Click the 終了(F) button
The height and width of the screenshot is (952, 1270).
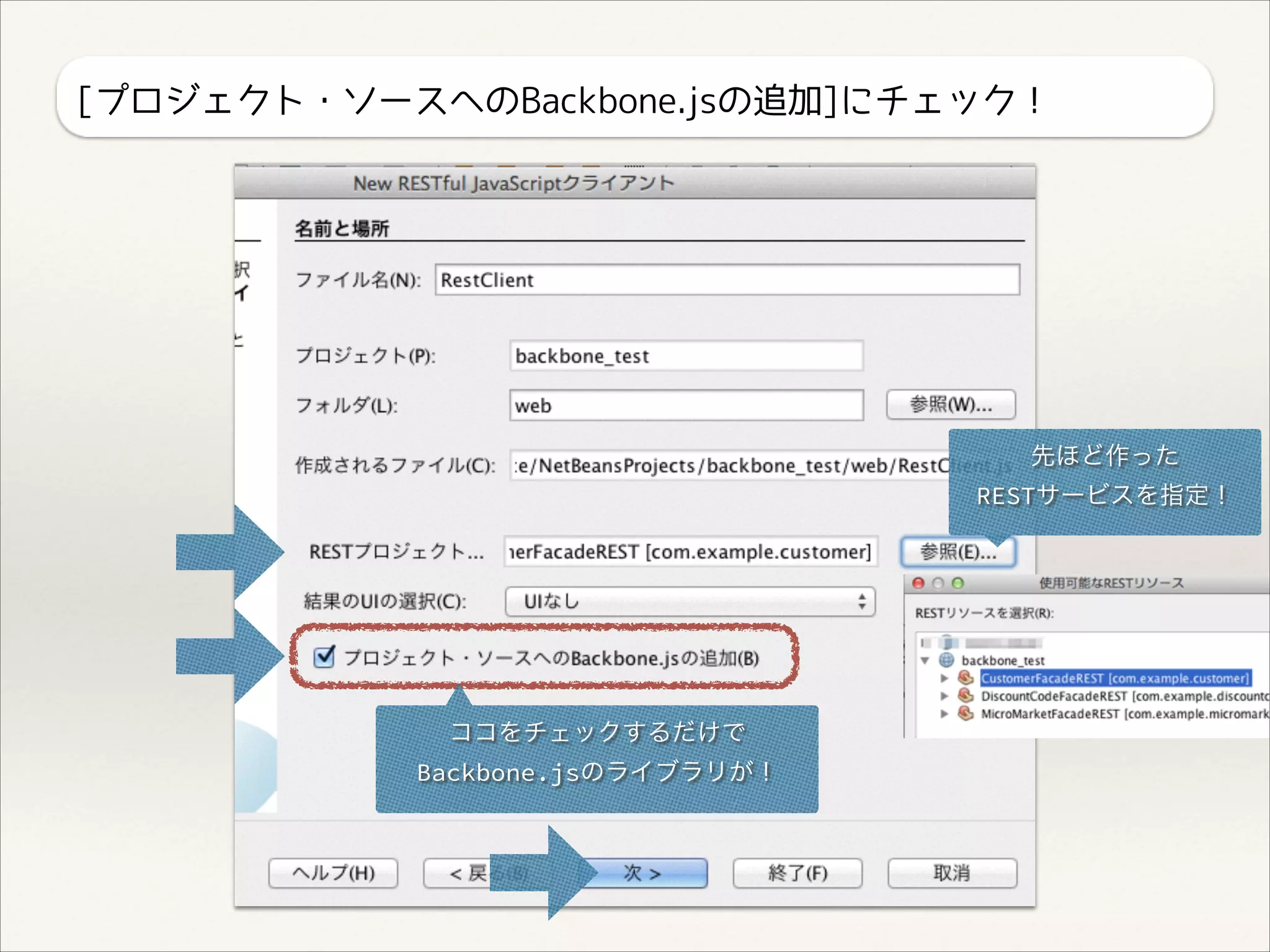tap(797, 873)
